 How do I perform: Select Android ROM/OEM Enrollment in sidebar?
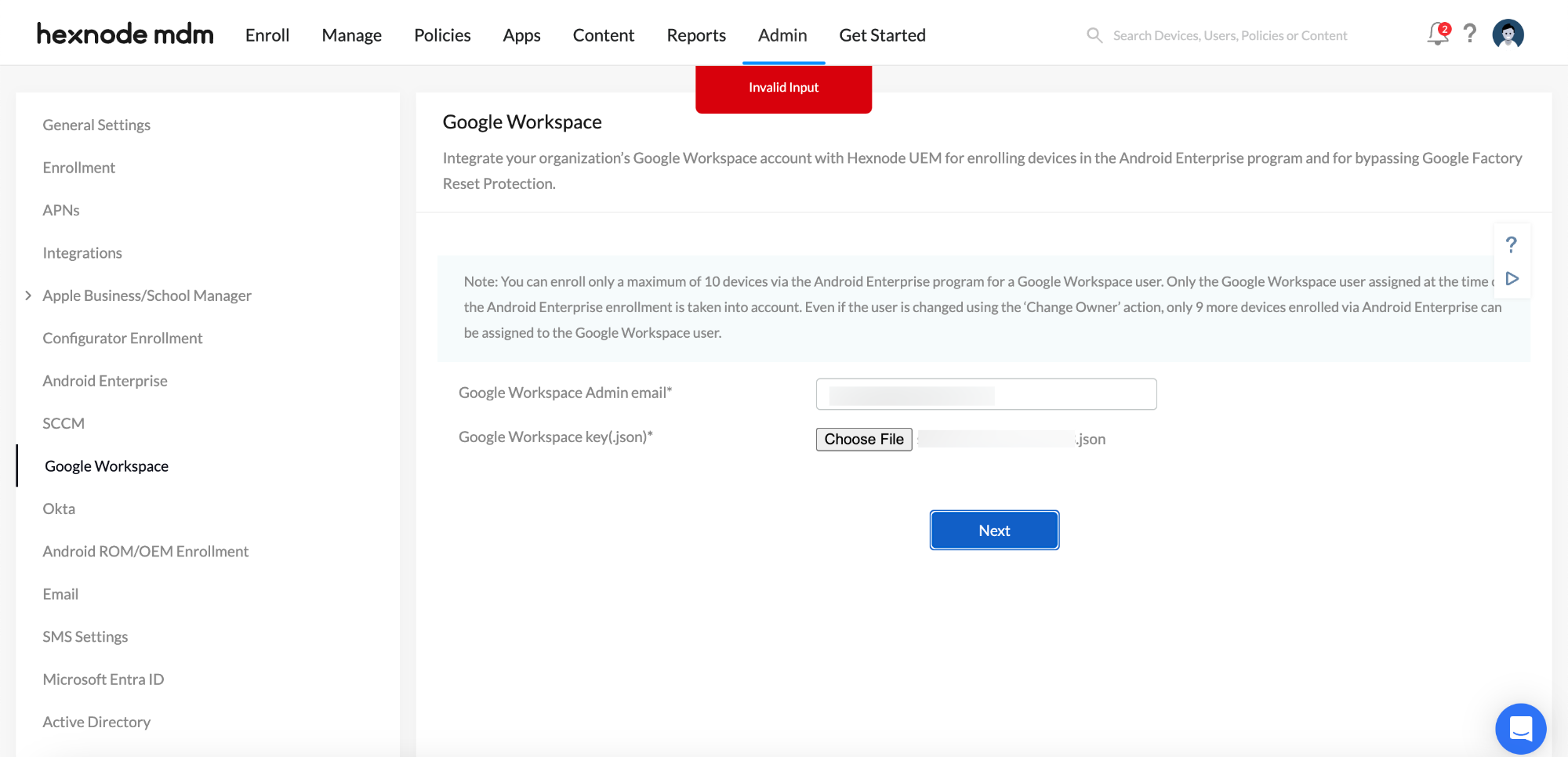[145, 551]
